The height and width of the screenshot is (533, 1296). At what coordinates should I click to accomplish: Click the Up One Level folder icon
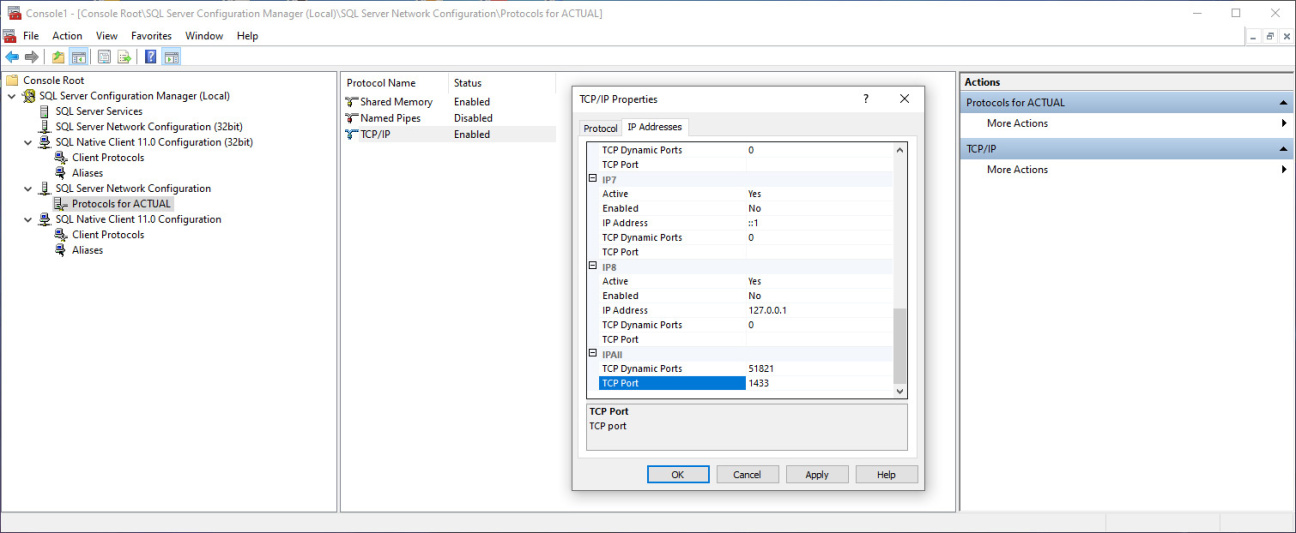click(58, 57)
